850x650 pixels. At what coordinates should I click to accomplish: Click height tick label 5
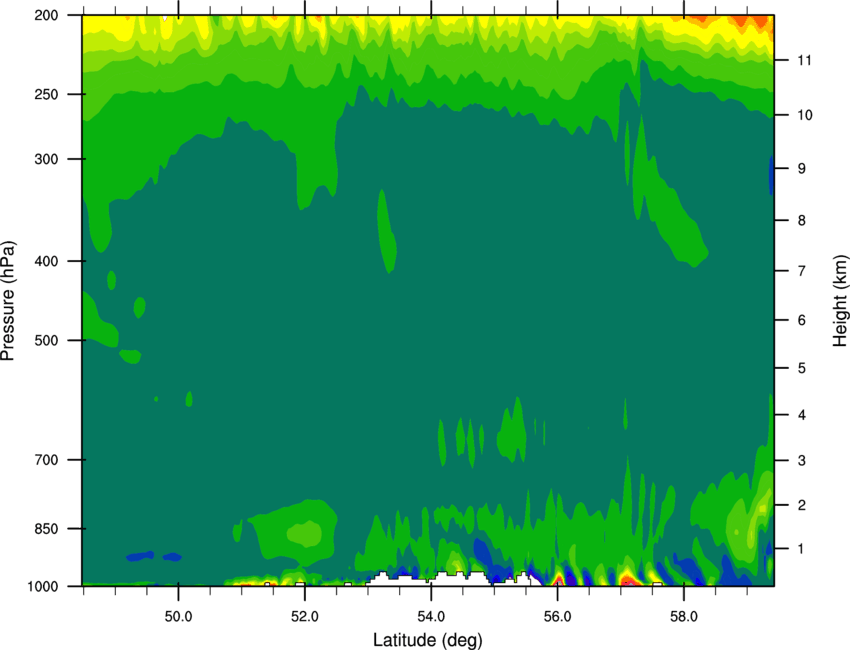tap(802, 369)
